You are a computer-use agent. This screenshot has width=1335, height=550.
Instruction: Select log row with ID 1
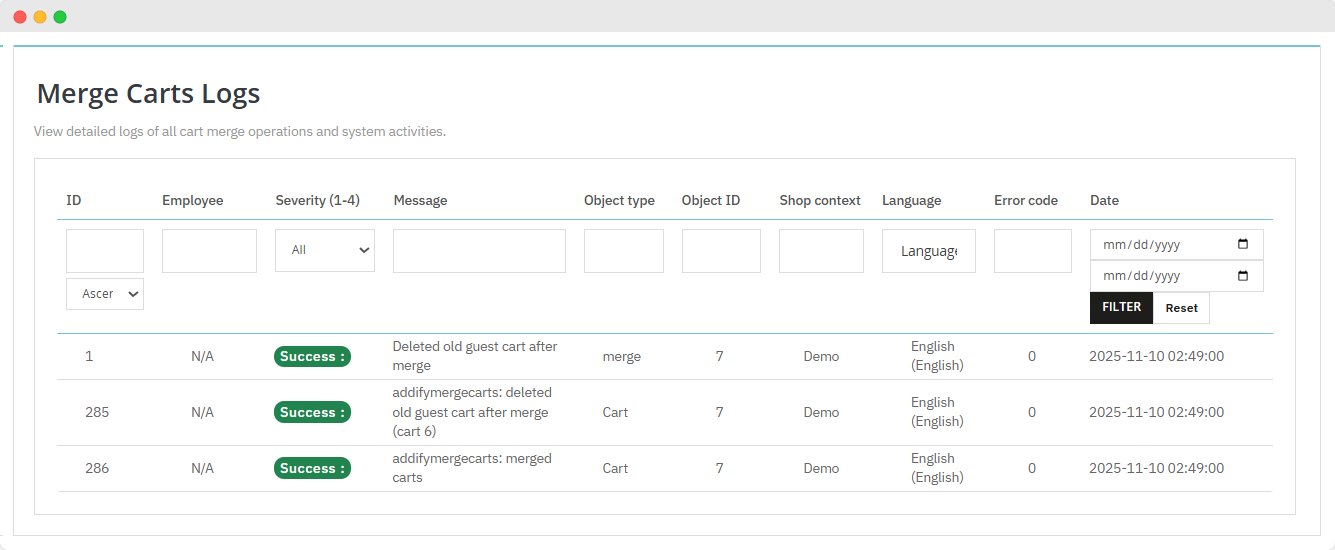[89, 356]
